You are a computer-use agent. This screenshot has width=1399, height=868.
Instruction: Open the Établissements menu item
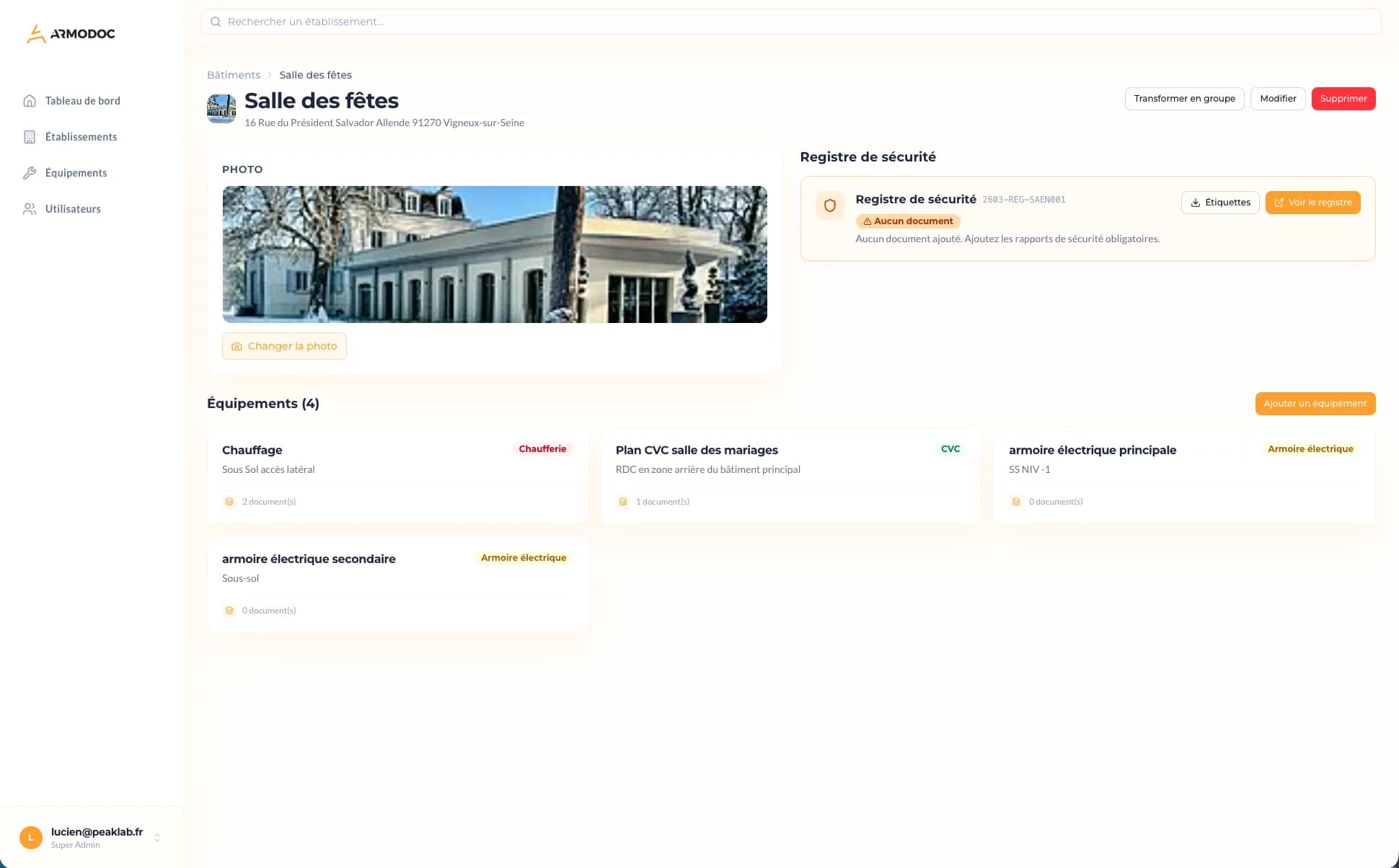point(81,137)
